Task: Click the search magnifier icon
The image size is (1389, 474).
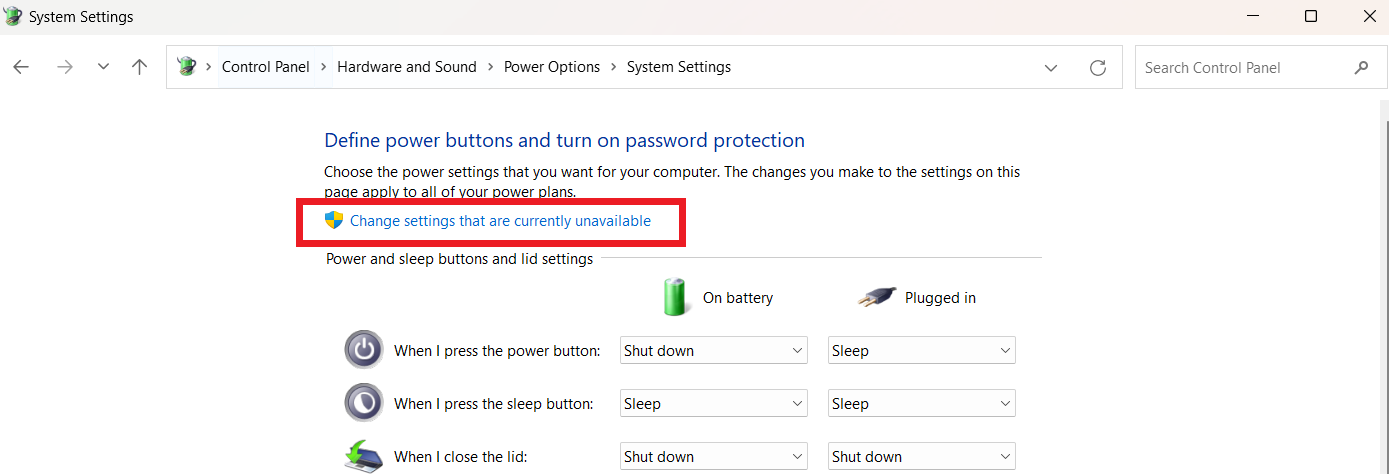Action: click(x=1361, y=67)
